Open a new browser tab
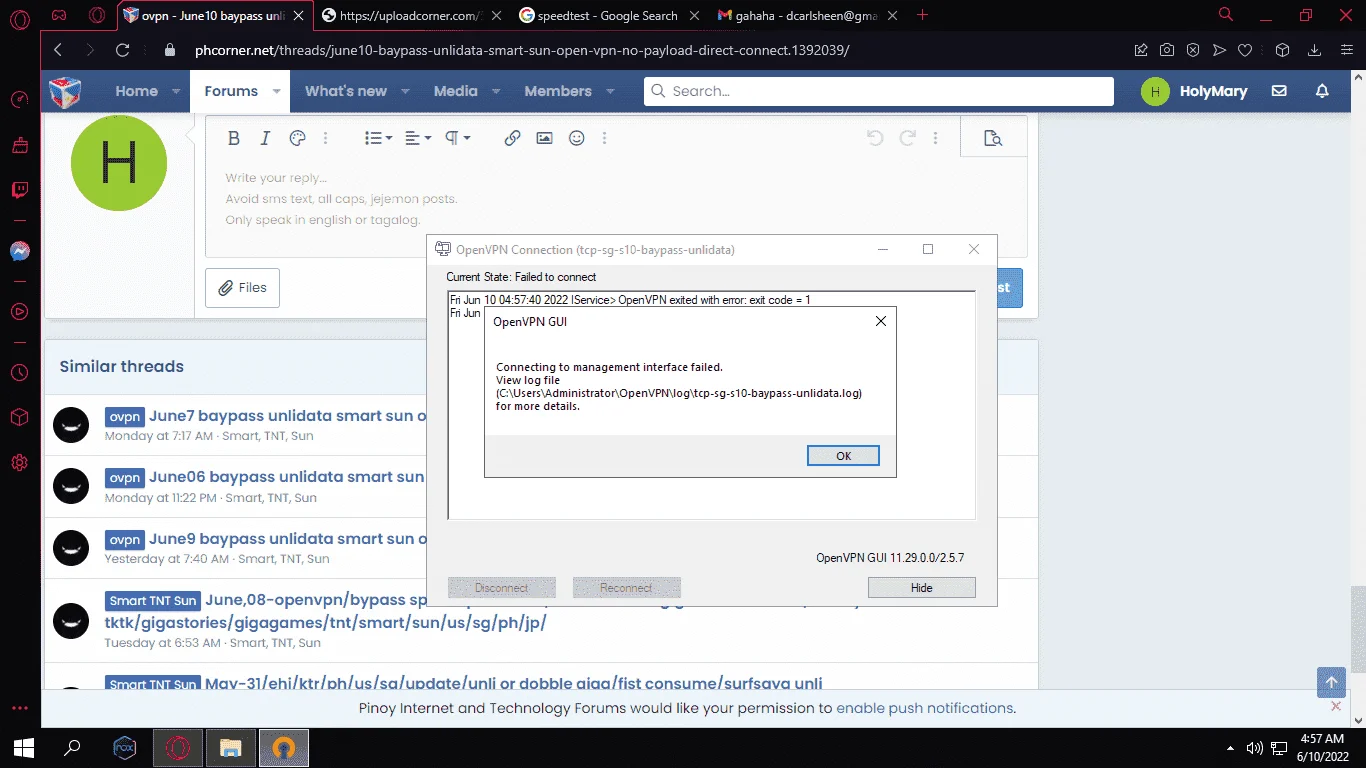1366x768 pixels. [x=922, y=15]
